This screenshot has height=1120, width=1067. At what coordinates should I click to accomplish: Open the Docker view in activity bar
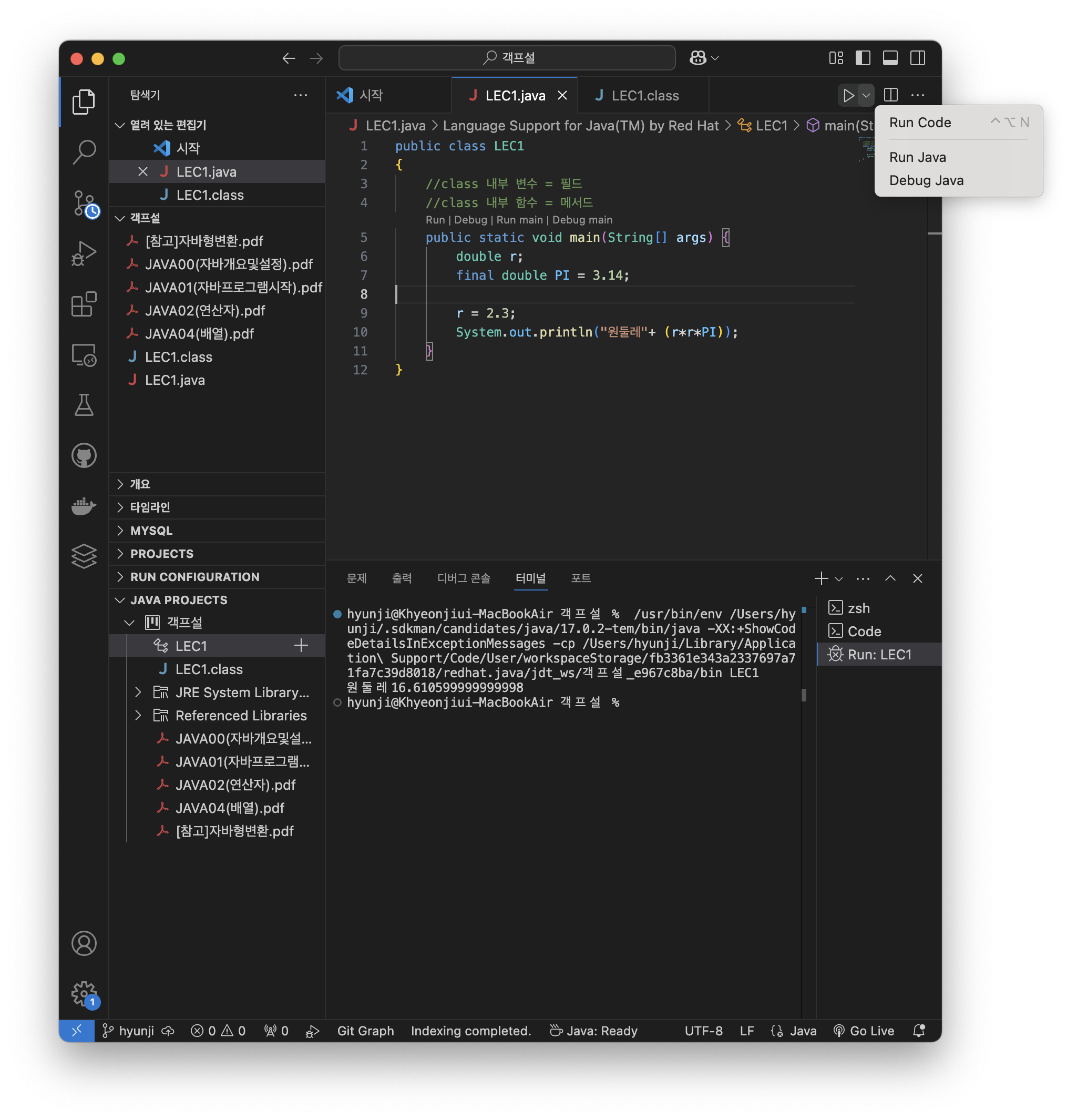click(84, 506)
